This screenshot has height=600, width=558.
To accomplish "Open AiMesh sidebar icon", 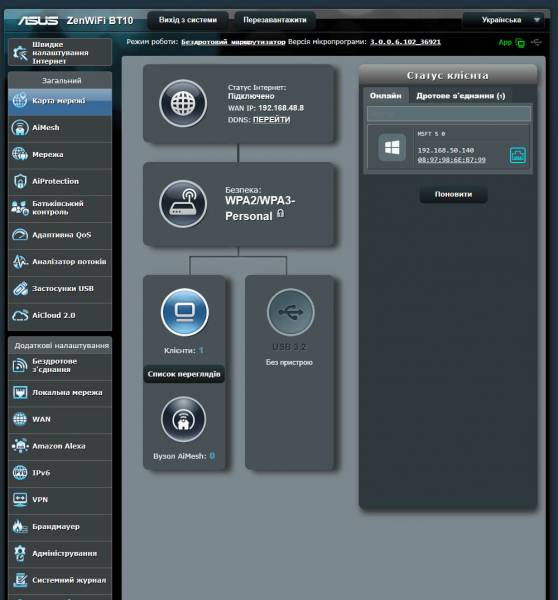I will pyautogui.click(x=20, y=128).
